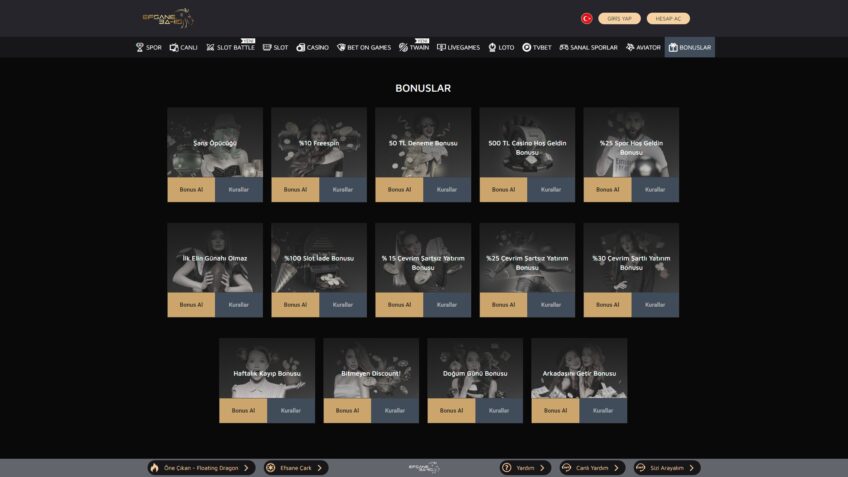
Task: Open the Livegames nav icon
Action: click(x=441, y=47)
